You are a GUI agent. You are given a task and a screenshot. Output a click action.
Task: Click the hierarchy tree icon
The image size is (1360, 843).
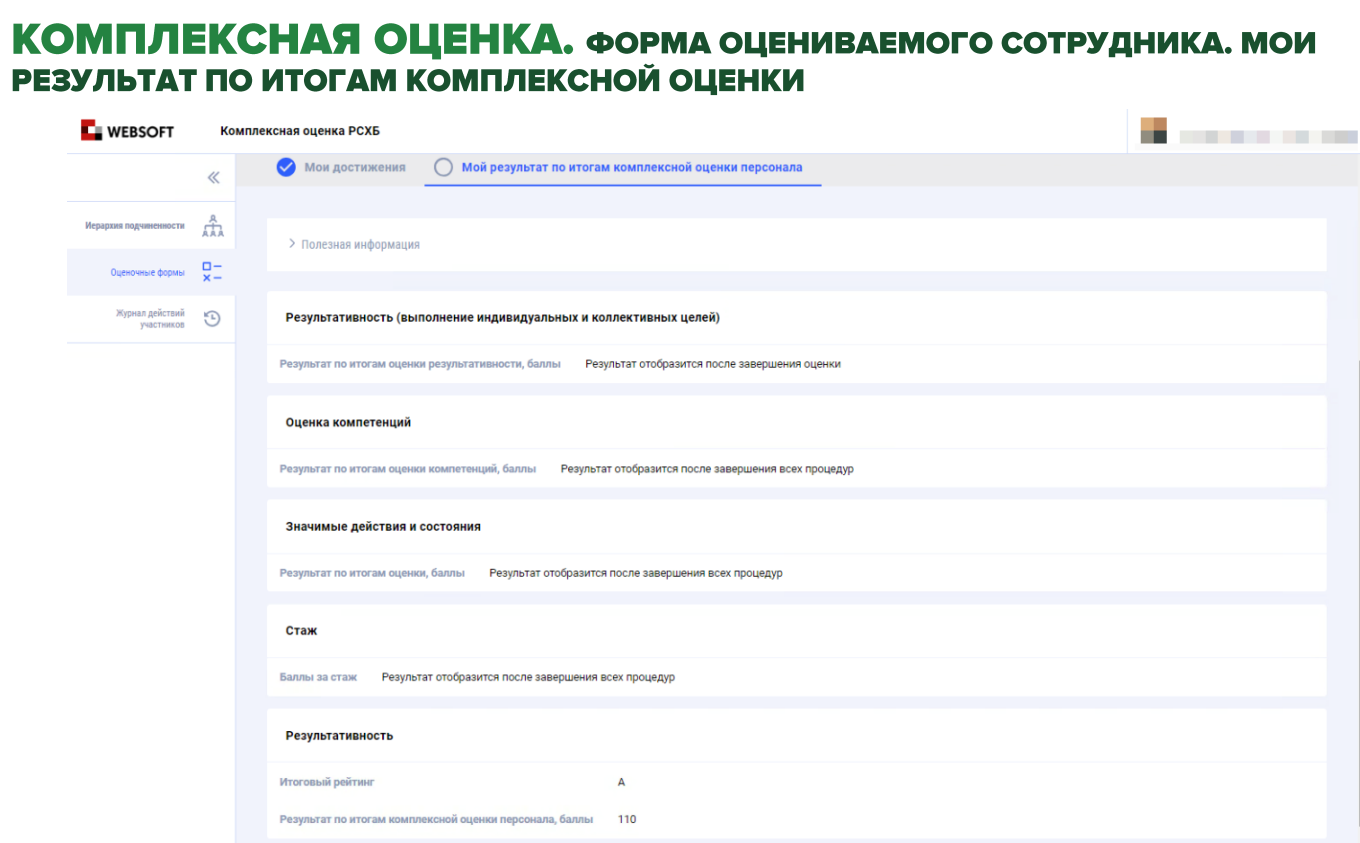(x=212, y=226)
